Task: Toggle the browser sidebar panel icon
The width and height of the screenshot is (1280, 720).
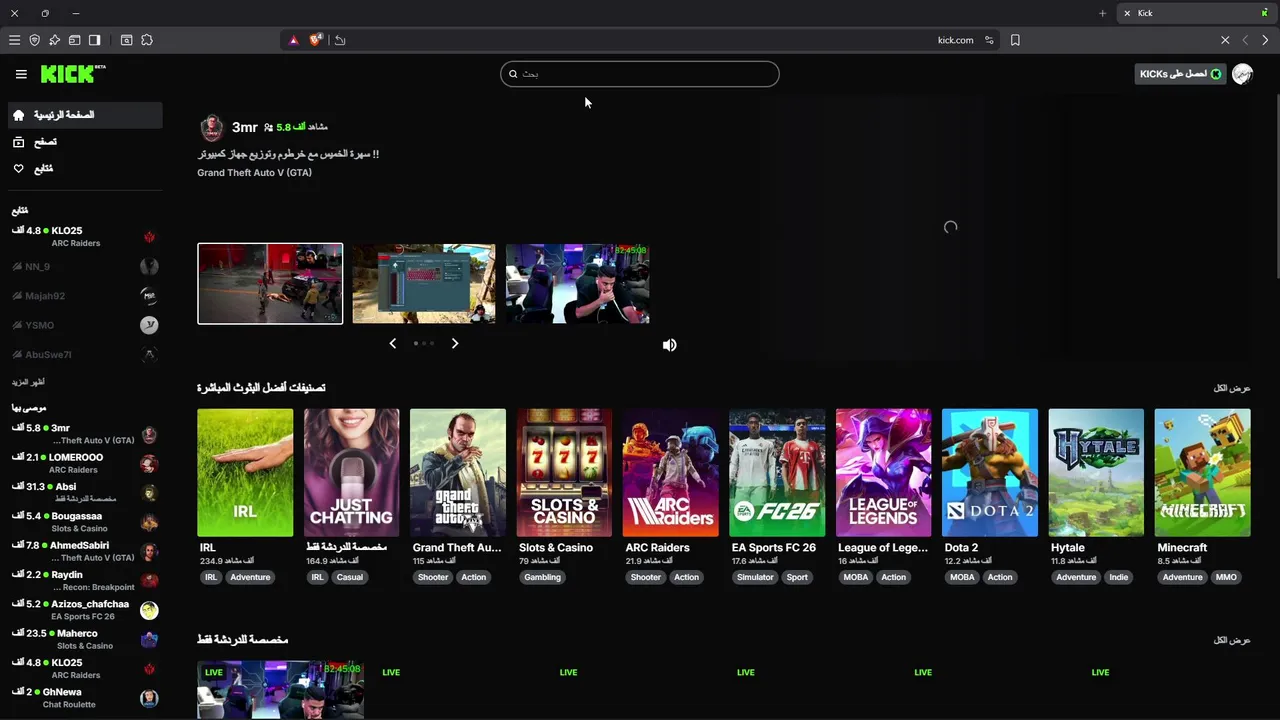Action: tap(95, 40)
